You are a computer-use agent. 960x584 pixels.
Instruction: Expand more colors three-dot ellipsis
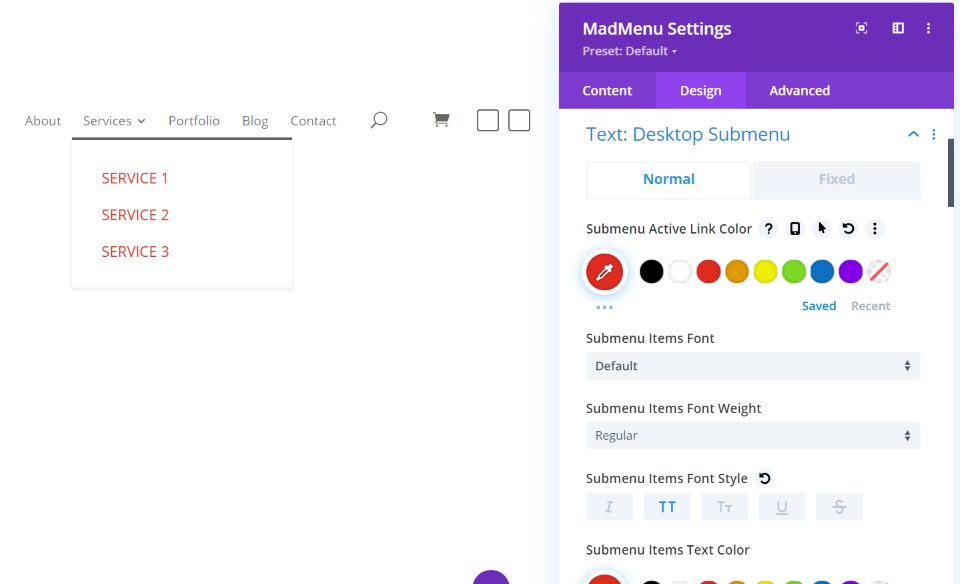coord(604,307)
